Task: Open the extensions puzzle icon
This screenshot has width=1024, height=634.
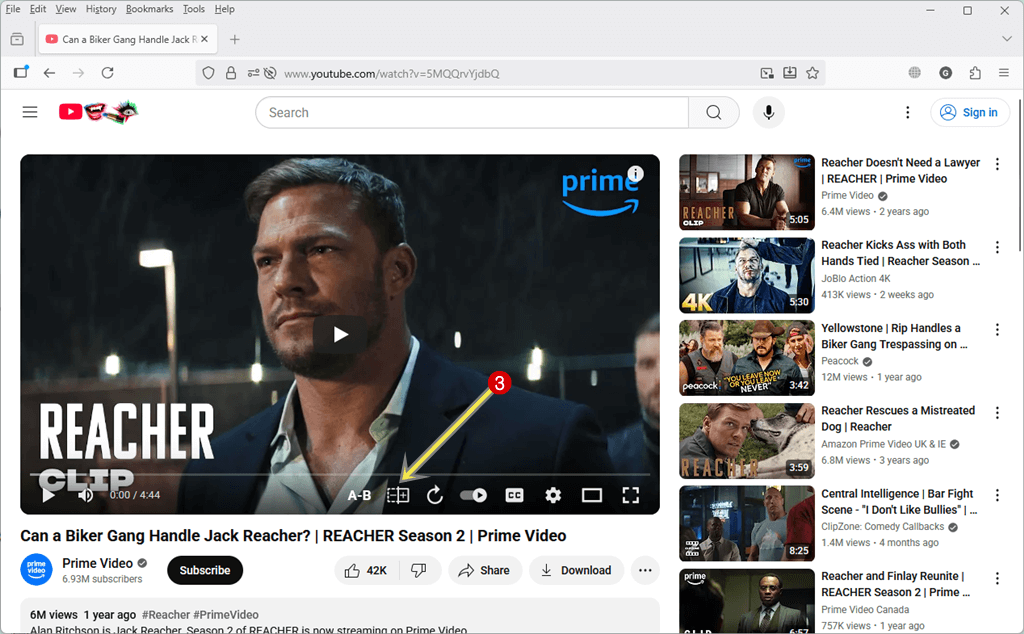Action: tap(975, 73)
